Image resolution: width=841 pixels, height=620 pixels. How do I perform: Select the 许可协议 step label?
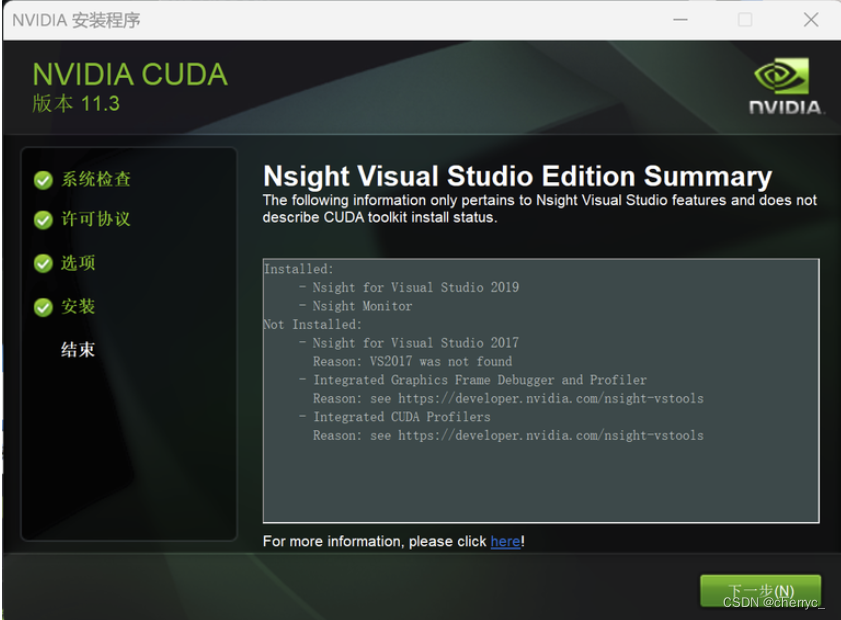(96, 219)
